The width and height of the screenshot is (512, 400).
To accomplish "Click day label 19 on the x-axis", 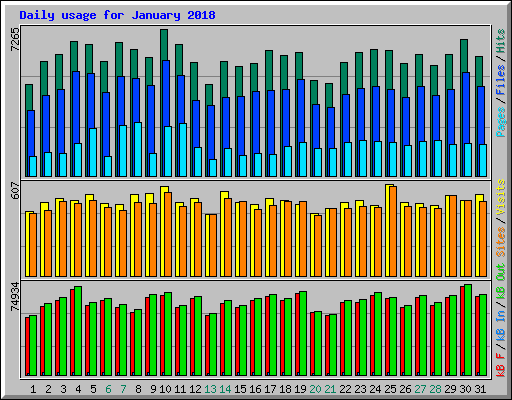I will click(300, 389).
